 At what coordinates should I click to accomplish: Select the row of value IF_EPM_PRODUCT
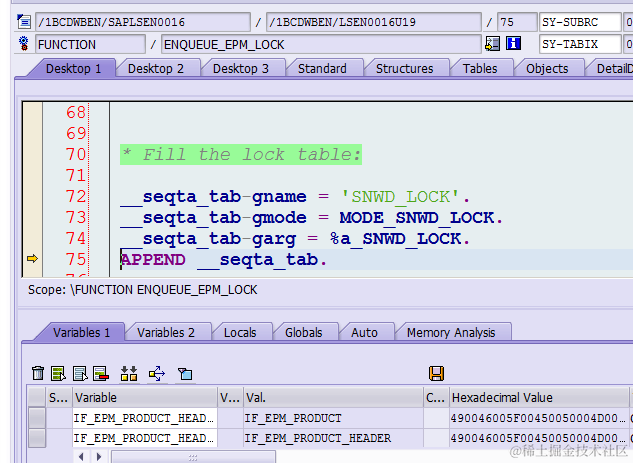(37, 418)
